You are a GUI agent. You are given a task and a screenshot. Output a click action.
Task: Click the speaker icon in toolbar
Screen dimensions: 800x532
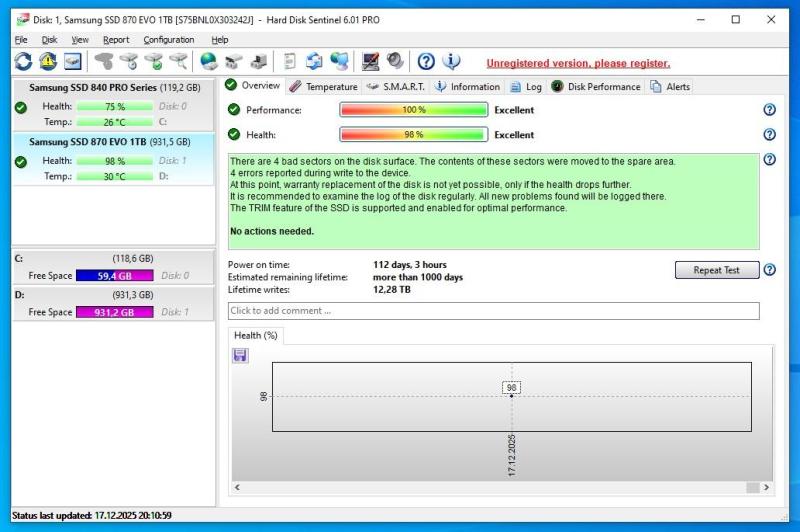click(395, 62)
